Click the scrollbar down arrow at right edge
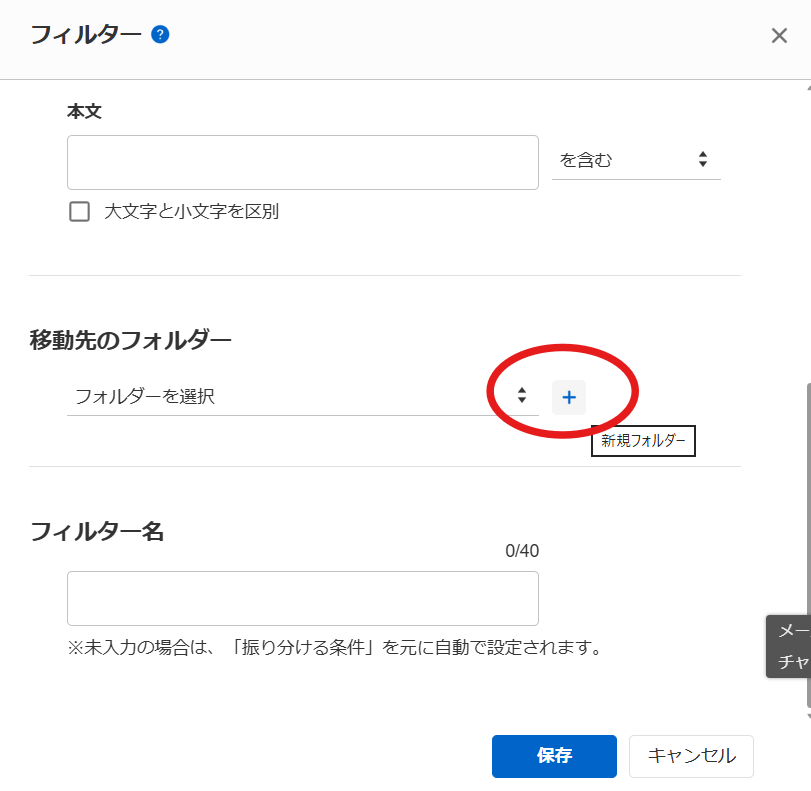Screen dimensions: 811x791 pyautogui.click(x=807, y=718)
